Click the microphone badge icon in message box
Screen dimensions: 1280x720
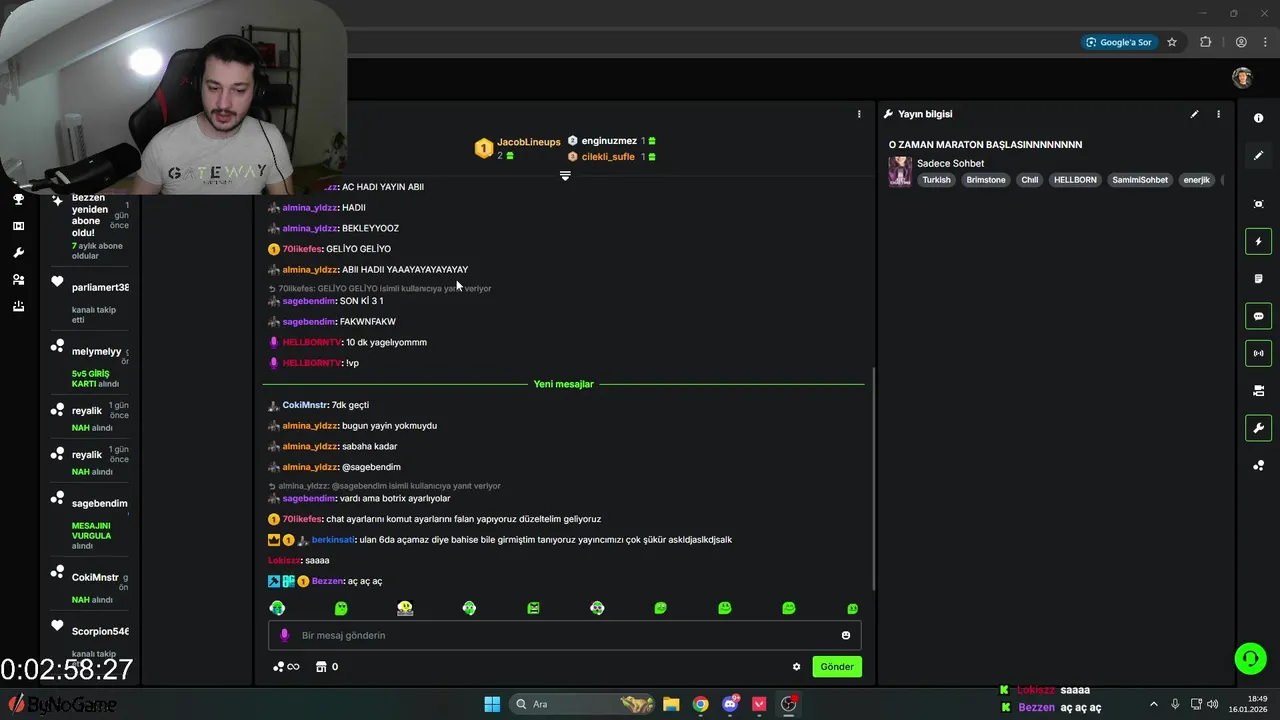point(284,635)
